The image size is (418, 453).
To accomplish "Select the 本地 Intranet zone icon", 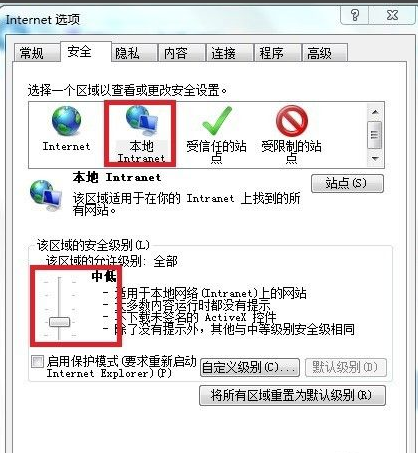I will (x=142, y=119).
